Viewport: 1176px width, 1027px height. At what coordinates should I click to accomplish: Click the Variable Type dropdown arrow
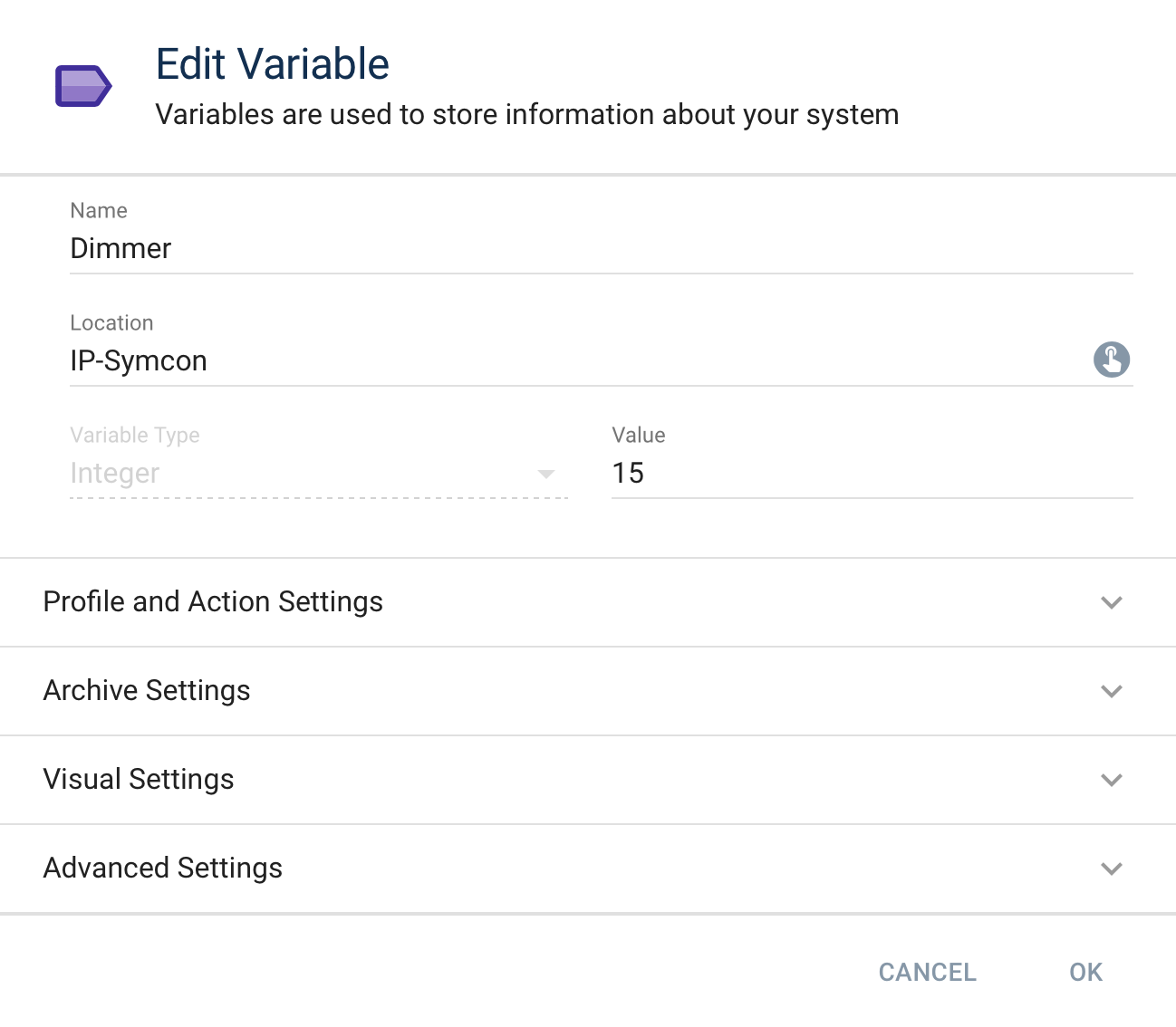[x=545, y=475]
